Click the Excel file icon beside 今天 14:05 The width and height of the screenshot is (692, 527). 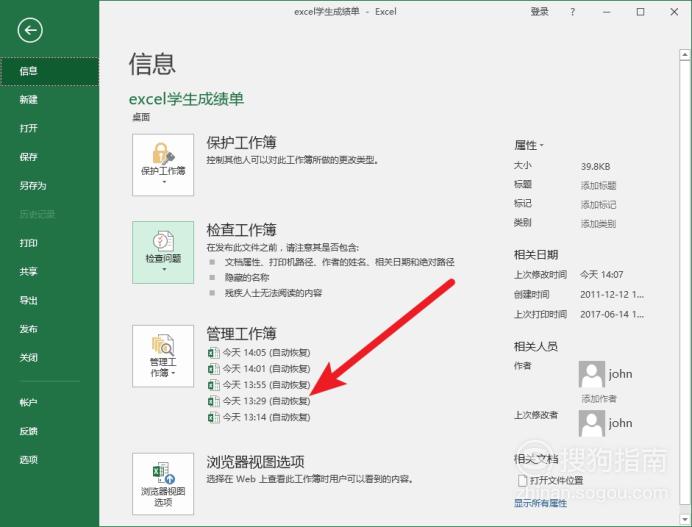pyautogui.click(x=214, y=353)
